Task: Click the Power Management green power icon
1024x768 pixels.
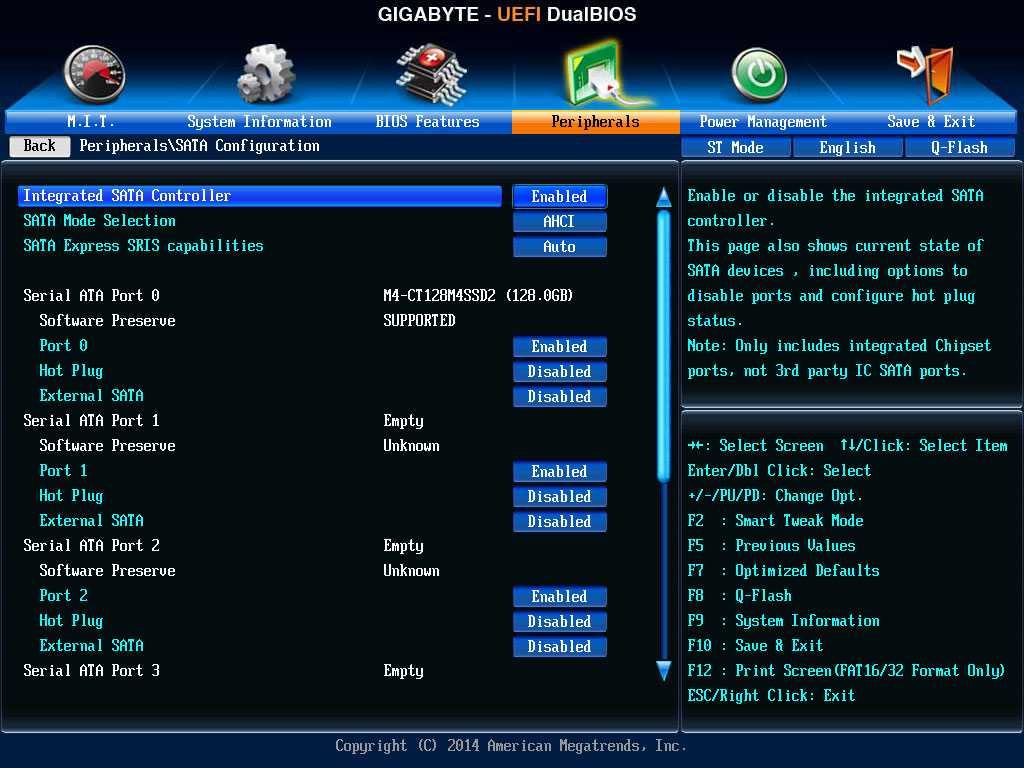Action: [x=759, y=74]
